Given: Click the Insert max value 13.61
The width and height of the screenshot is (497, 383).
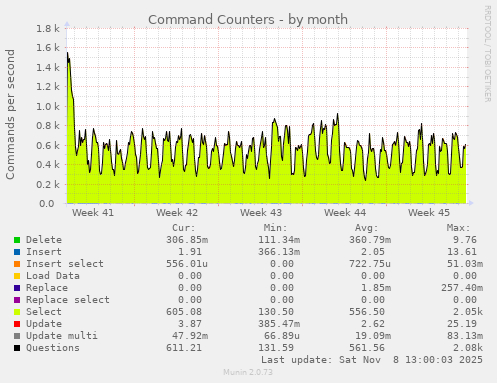Looking at the screenshot, I should pyautogui.click(x=462, y=252).
